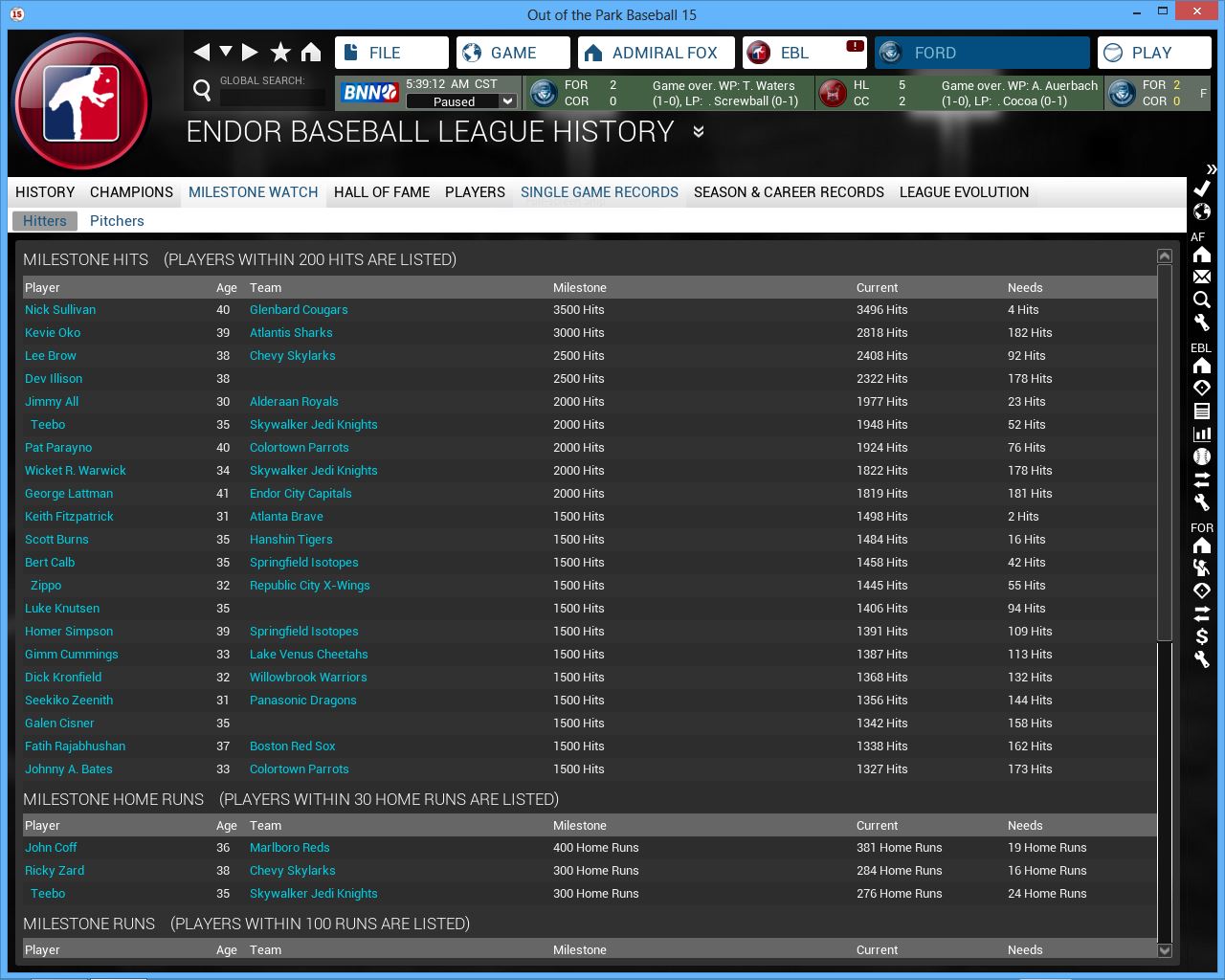
Task: Click the PLAY button
Action: pyautogui.click(x=1153, y=53)
